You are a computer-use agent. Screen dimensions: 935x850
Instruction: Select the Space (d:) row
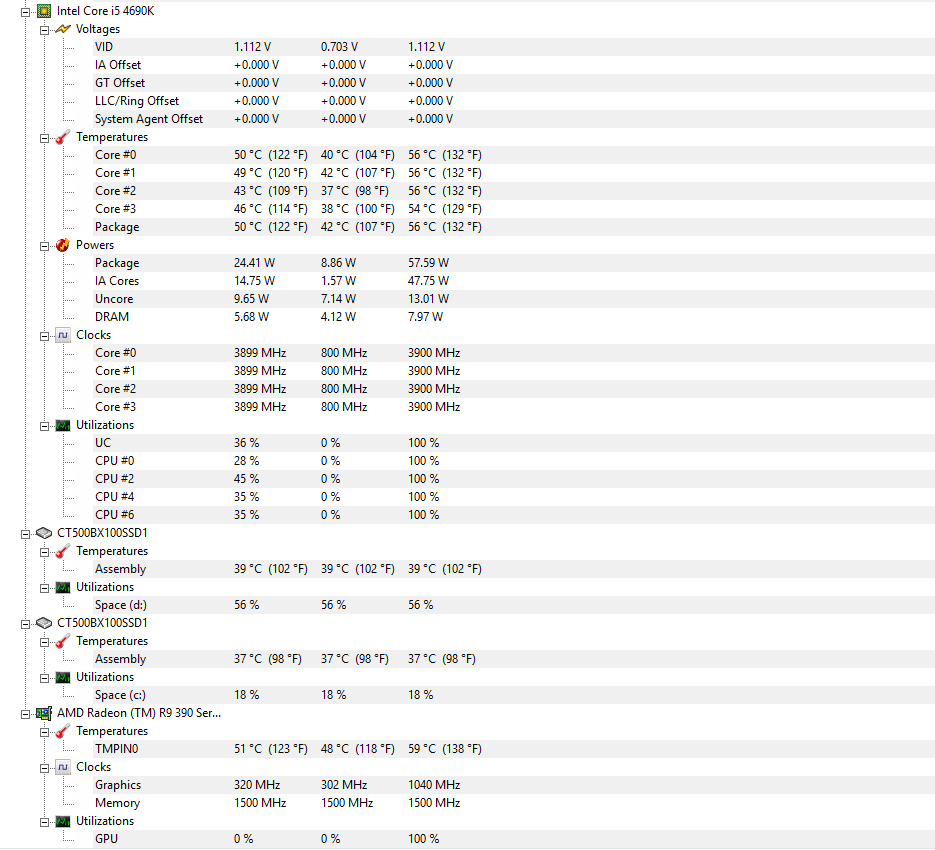pyautogui.click(x=513, y=605)
